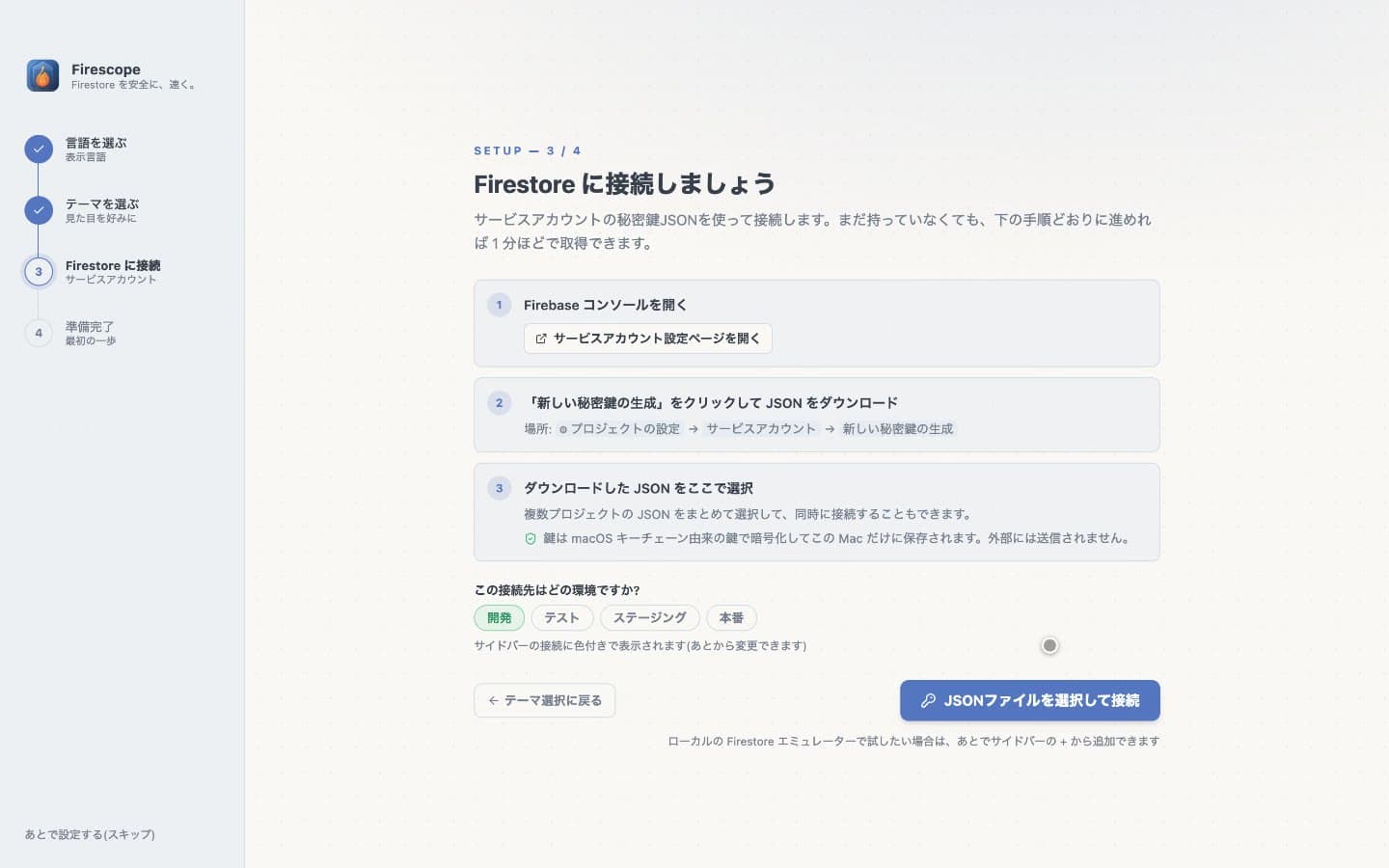This screenshot has height=868, width=1389.
Task: Select the ステージング environment chip
Action: point(650,618)
